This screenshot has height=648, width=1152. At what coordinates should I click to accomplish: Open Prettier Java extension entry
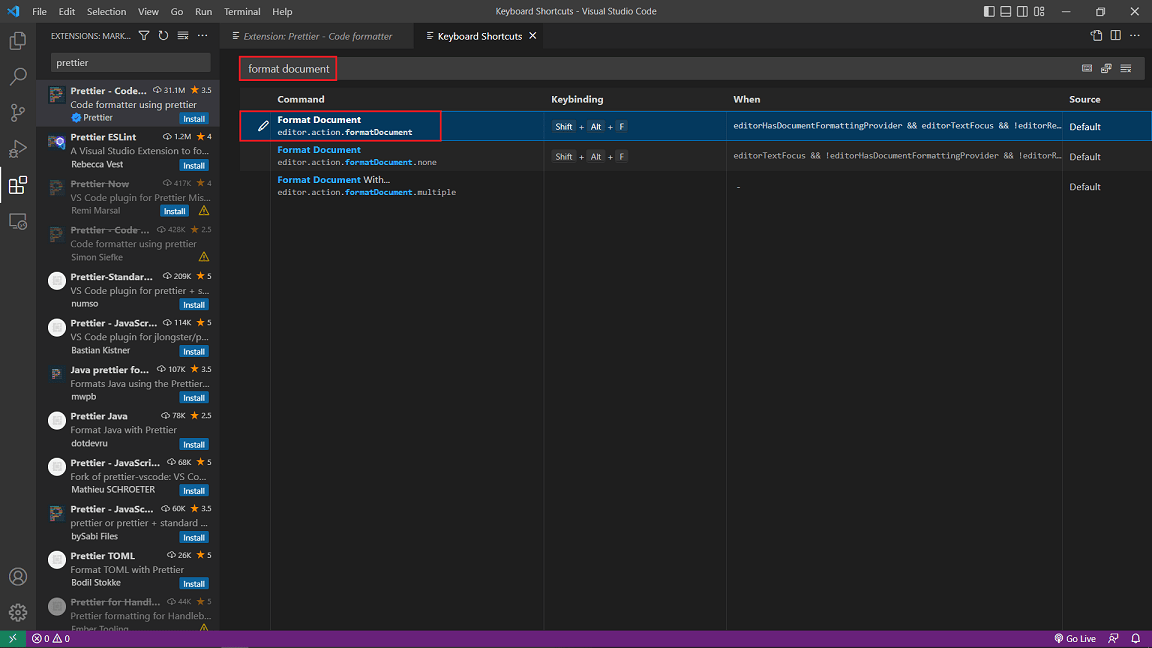128,429
